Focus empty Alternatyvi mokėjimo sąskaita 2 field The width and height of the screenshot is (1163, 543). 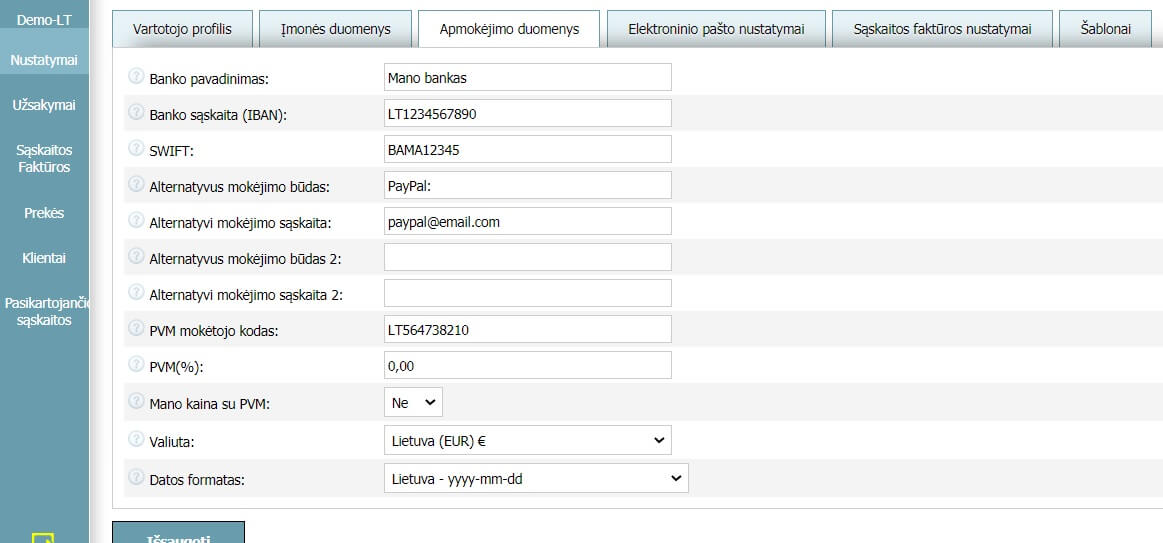click(527, 293)
